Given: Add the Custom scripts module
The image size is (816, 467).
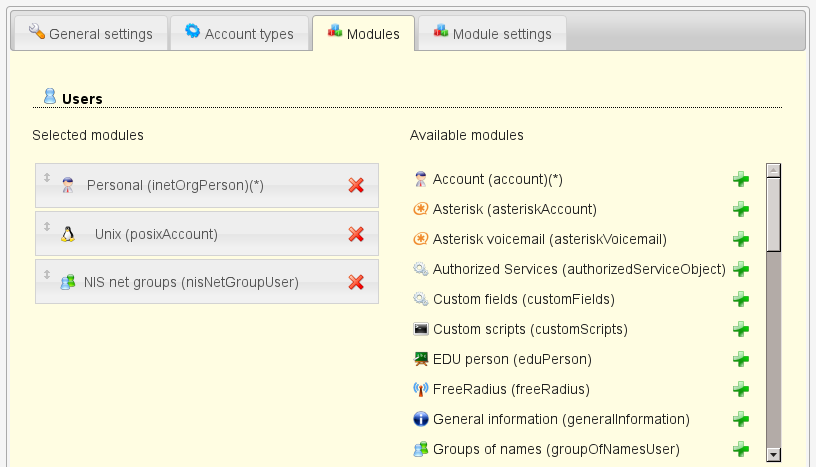Looking at the screenshot, I should coord(741,329).
